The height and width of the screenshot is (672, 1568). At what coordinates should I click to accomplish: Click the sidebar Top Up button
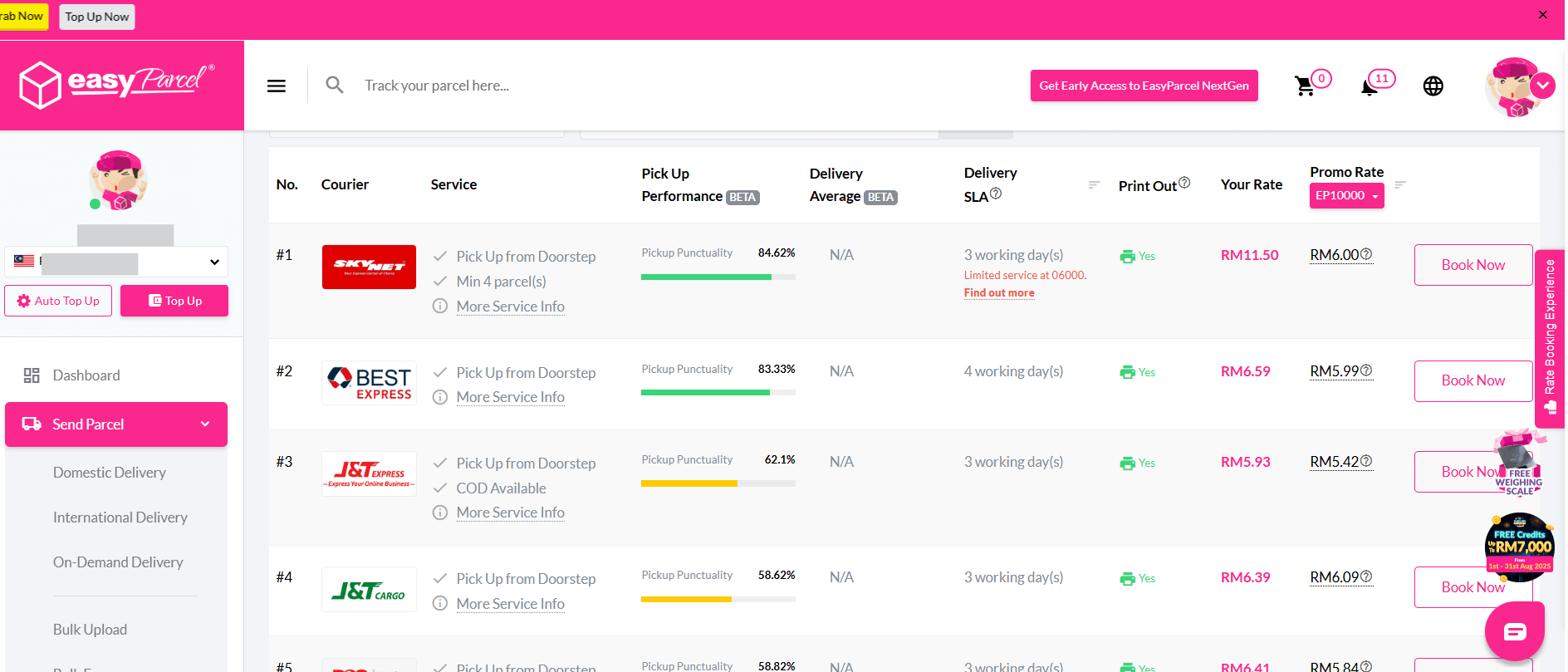pos(174,301)
